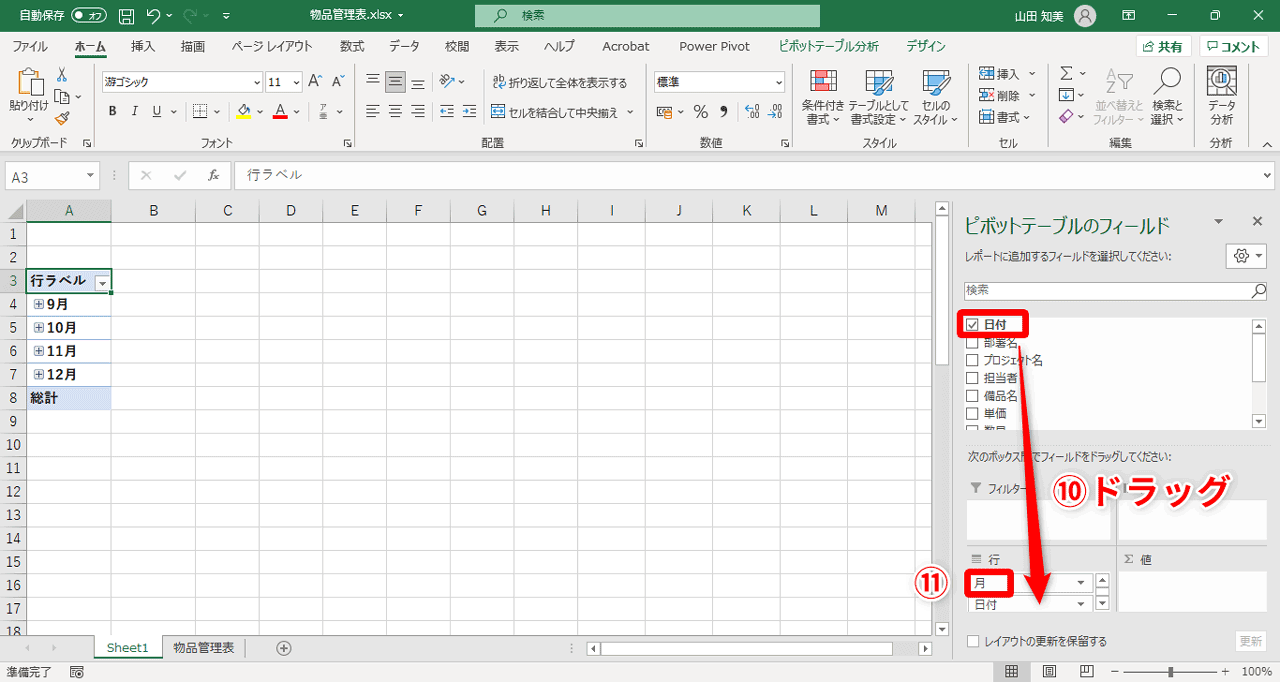Apply comma style format
The height and width of the screenshot is (682, 1280).
(723, 111)
